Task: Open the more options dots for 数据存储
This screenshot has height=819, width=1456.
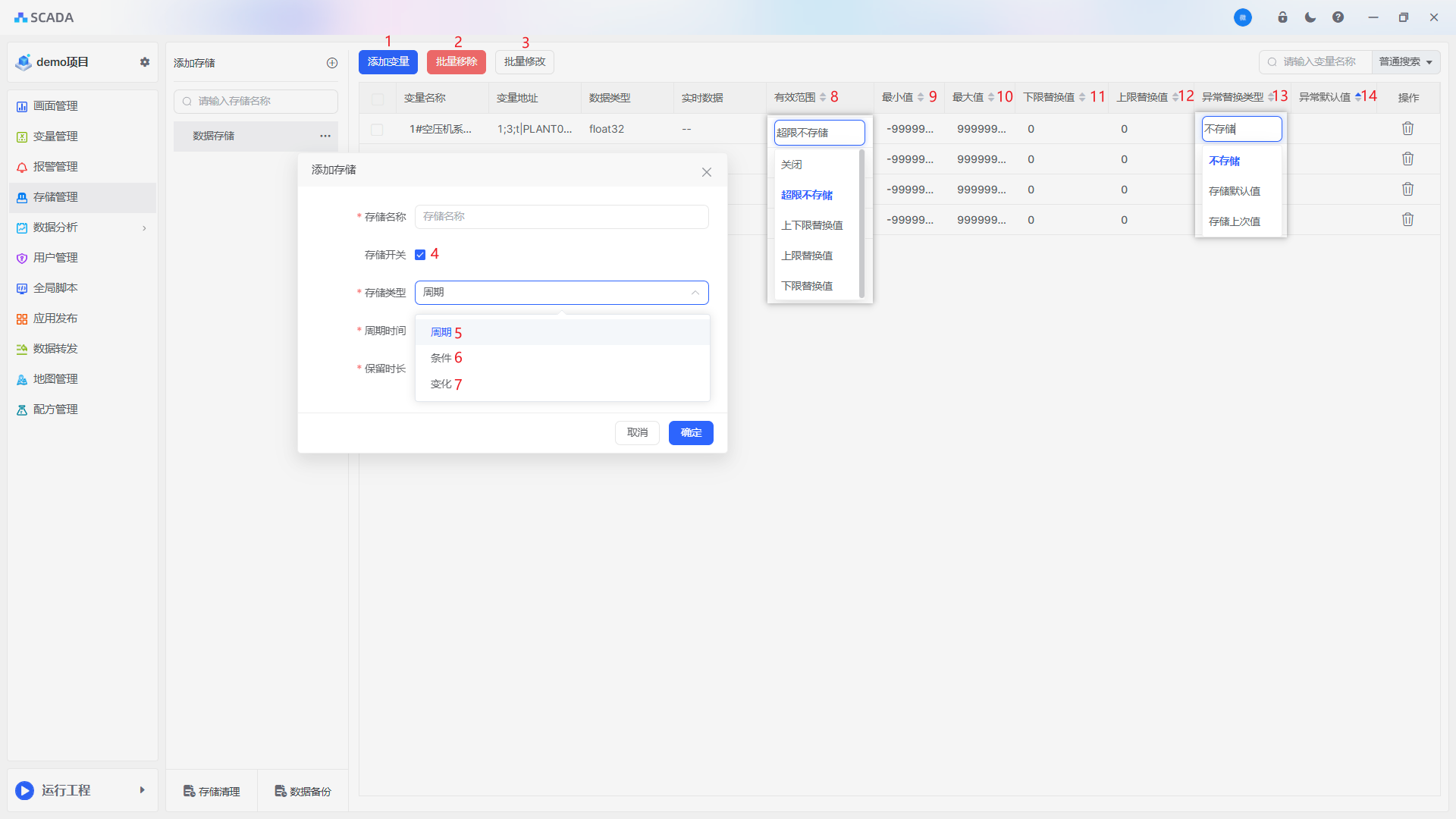Action: (x=325, y=136)
